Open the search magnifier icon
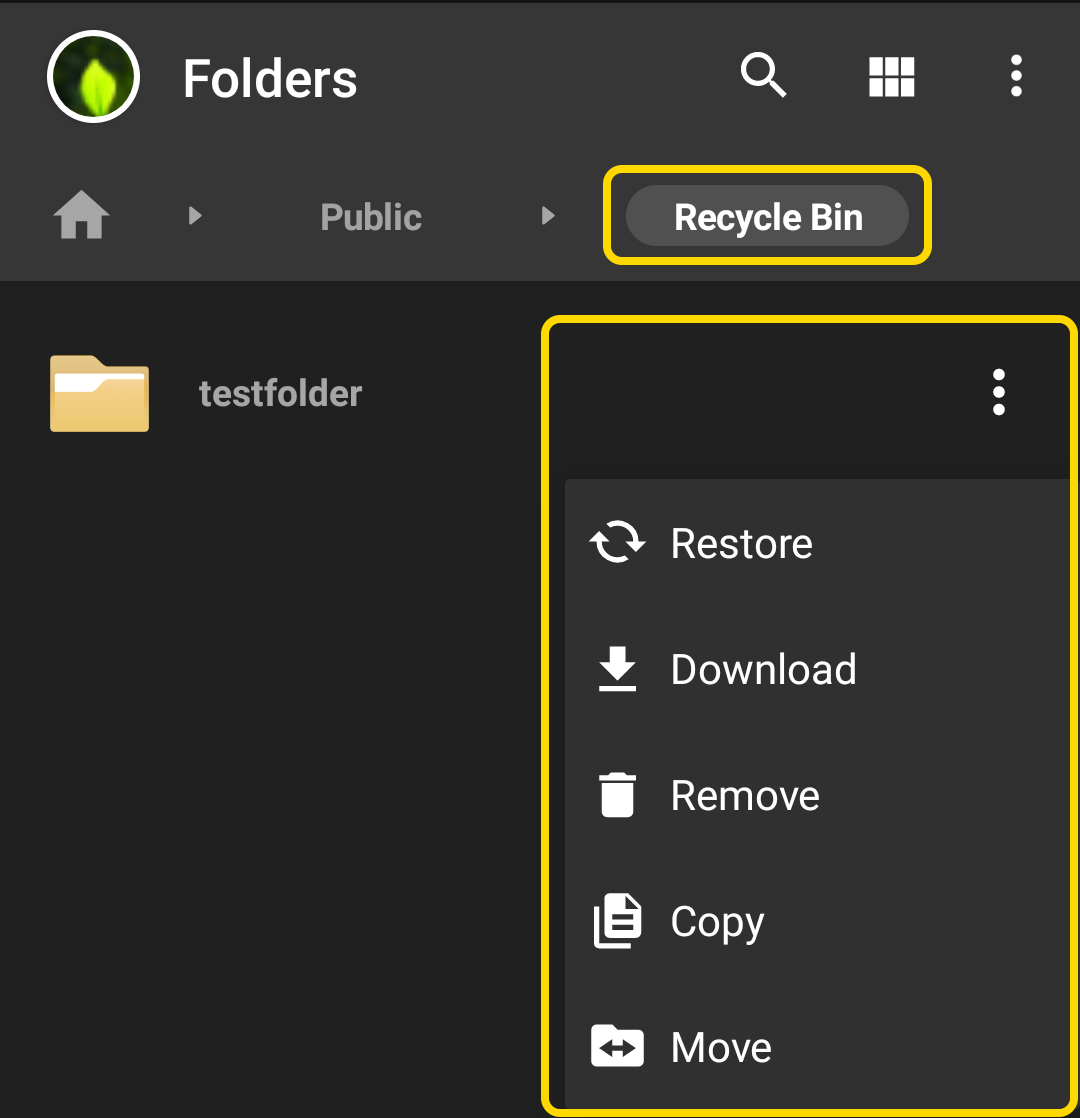 [763, 75]
